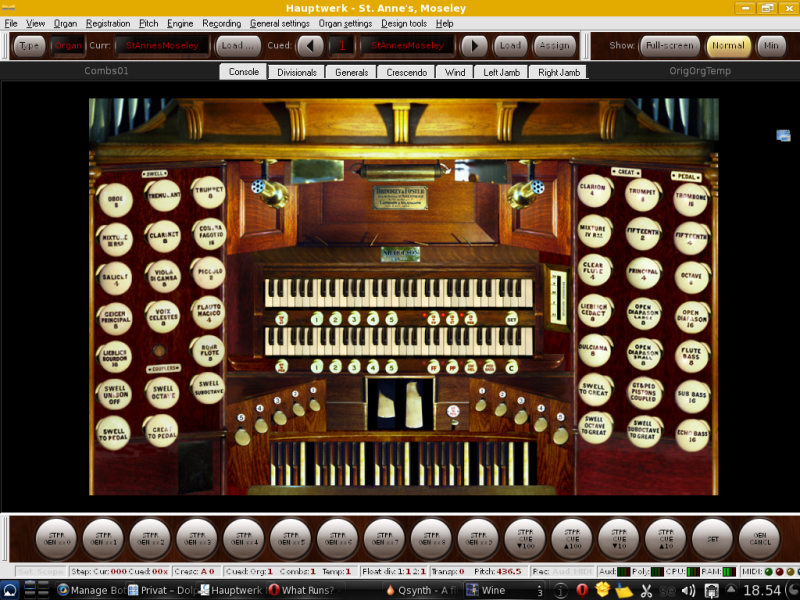Click the small blue icon beside the console image

[783, 135]
